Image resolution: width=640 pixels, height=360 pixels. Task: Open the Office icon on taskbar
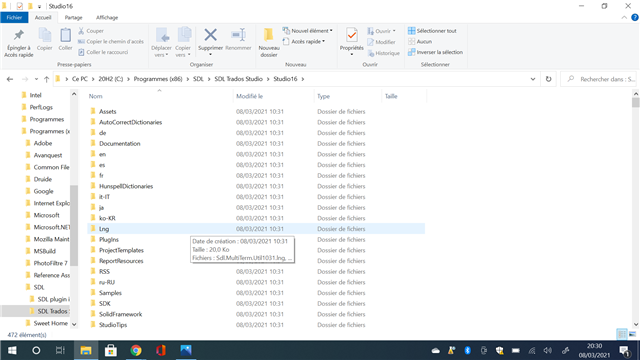pos(161,350)
